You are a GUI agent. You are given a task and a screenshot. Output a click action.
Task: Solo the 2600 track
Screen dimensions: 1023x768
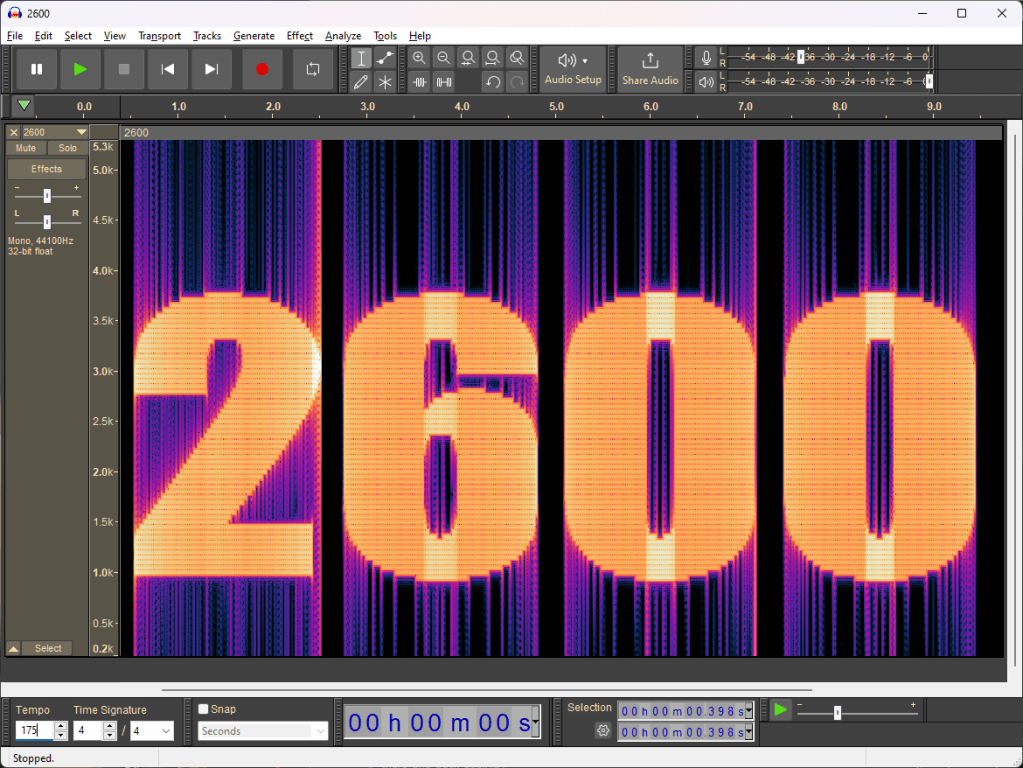click(x=67, y=148)
